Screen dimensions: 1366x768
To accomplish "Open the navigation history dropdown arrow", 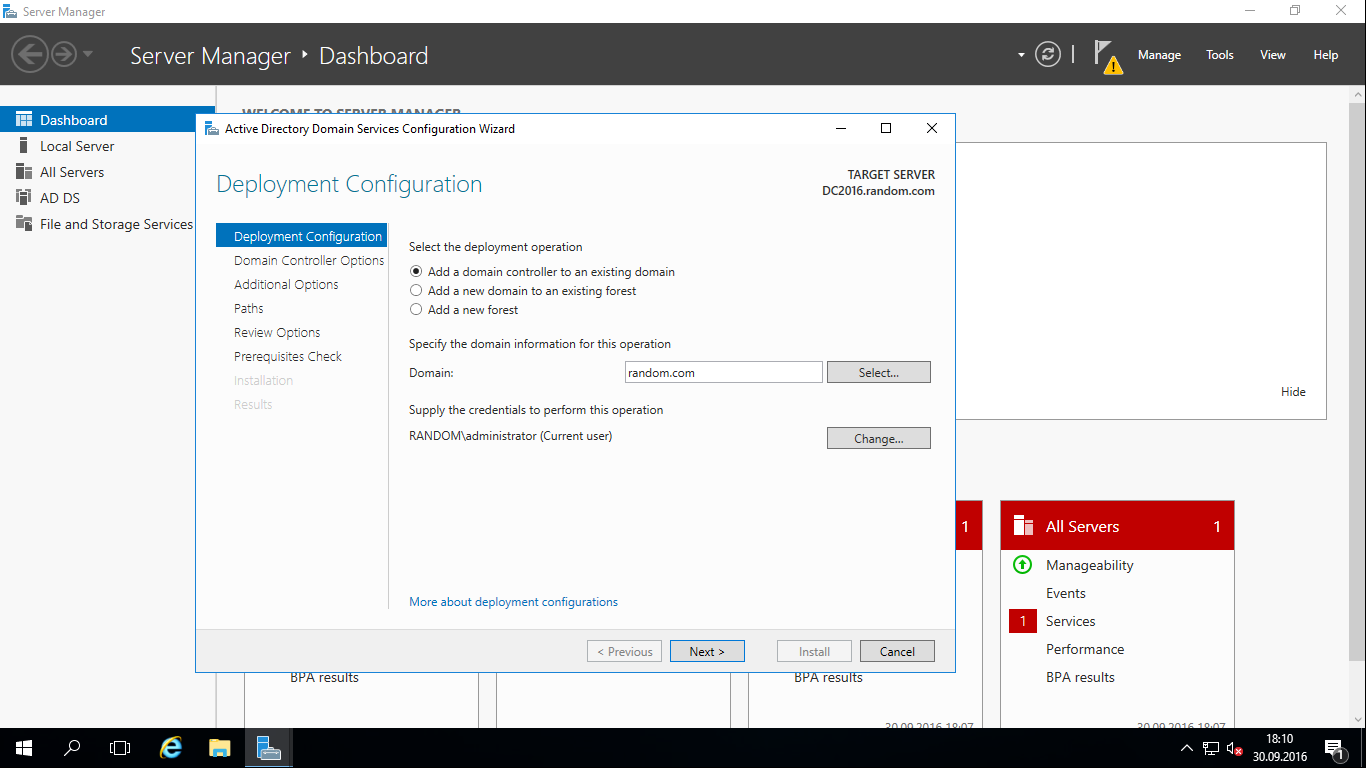I will 88,54.
